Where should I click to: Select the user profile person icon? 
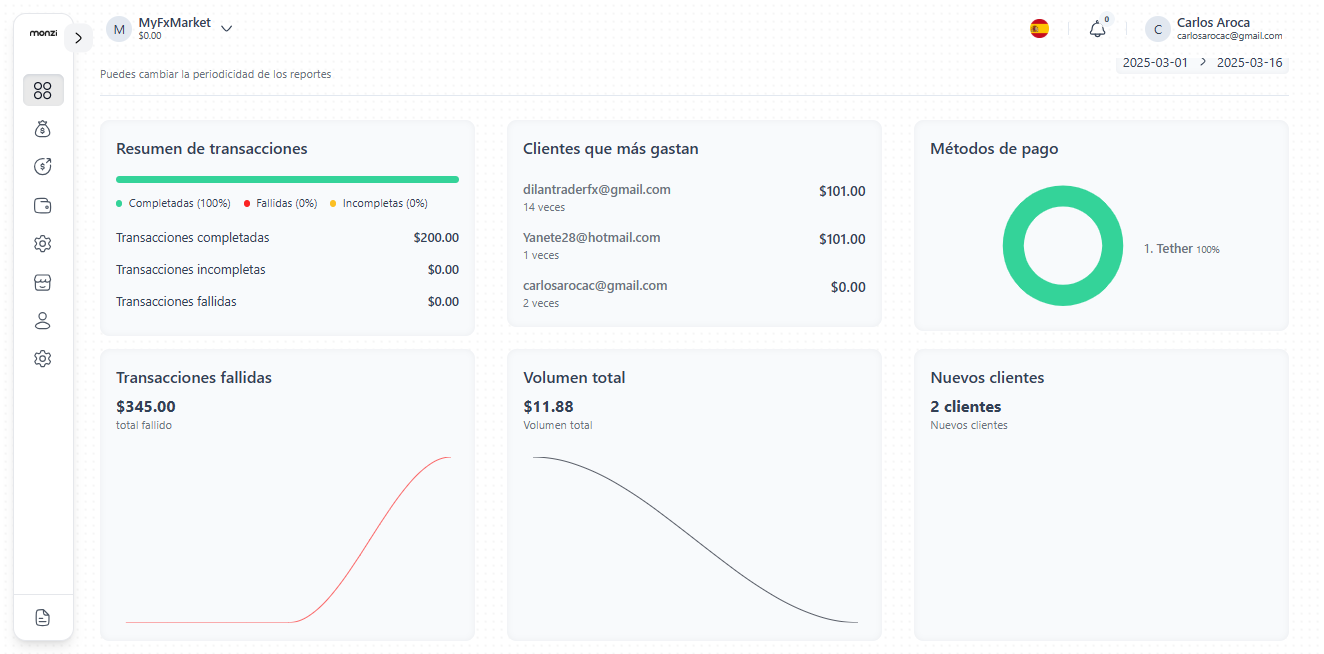click(42, 320)
